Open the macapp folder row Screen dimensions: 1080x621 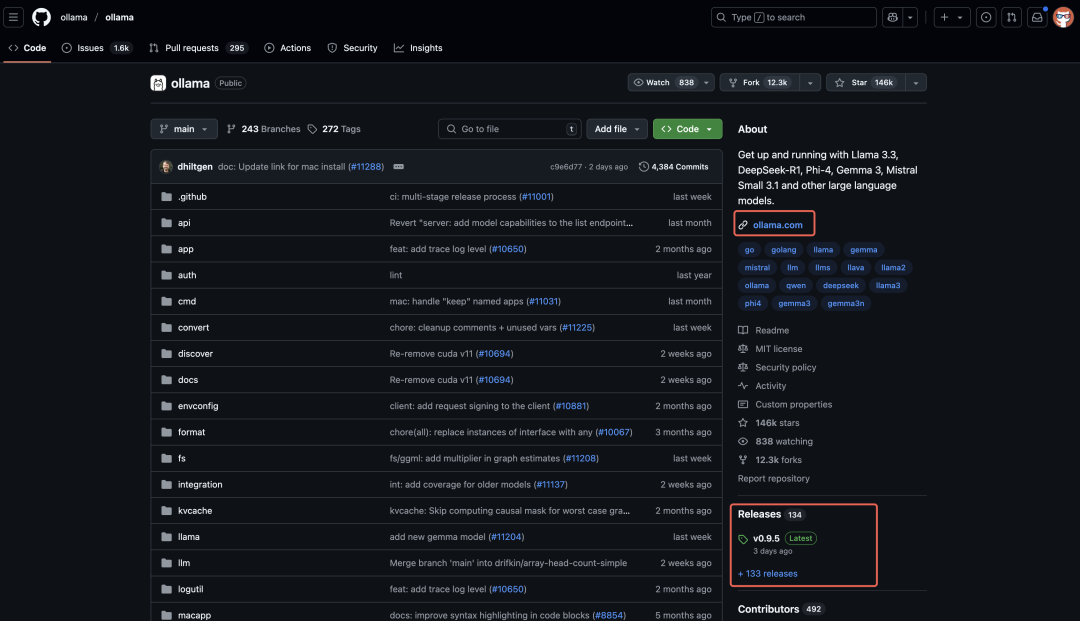[437, 613]
